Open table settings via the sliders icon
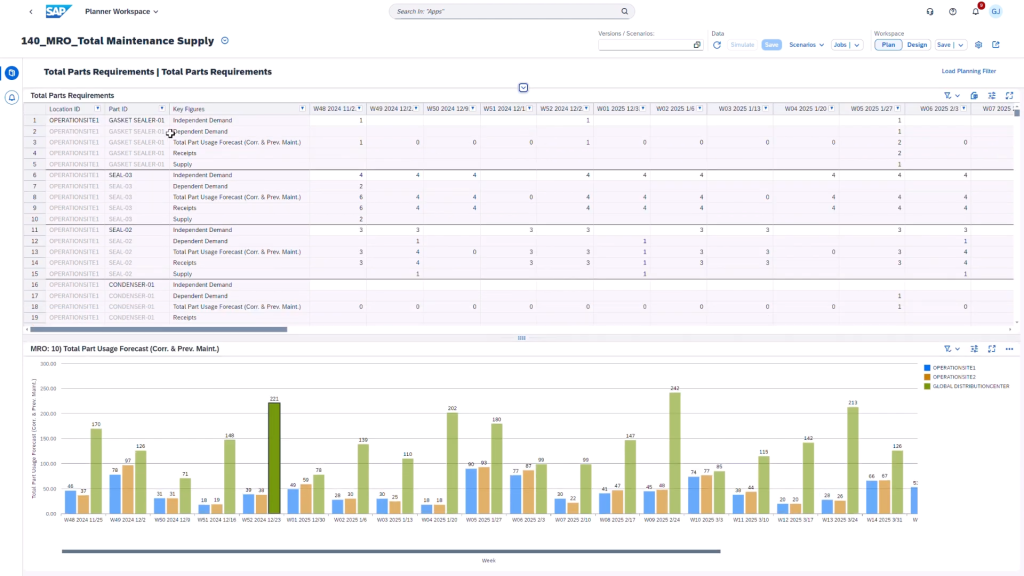The image size is (1024, 576). pyautogui.click(x=992, y=95)
